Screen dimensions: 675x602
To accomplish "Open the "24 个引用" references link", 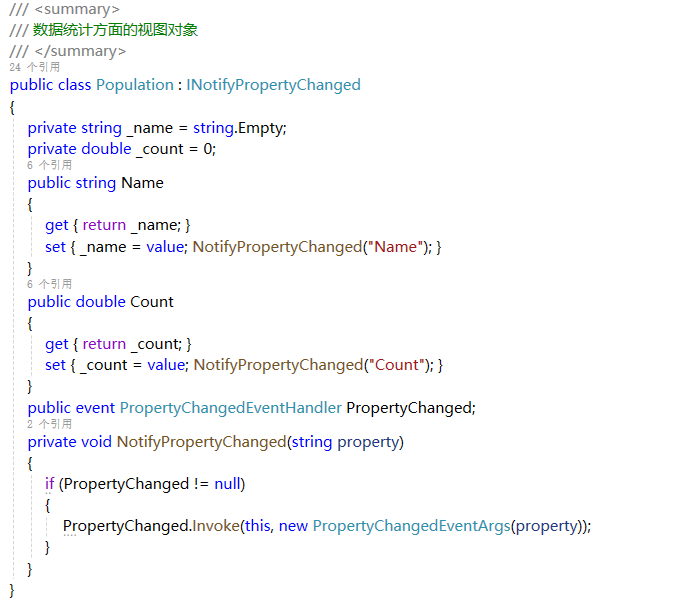I will click(34, 67).
